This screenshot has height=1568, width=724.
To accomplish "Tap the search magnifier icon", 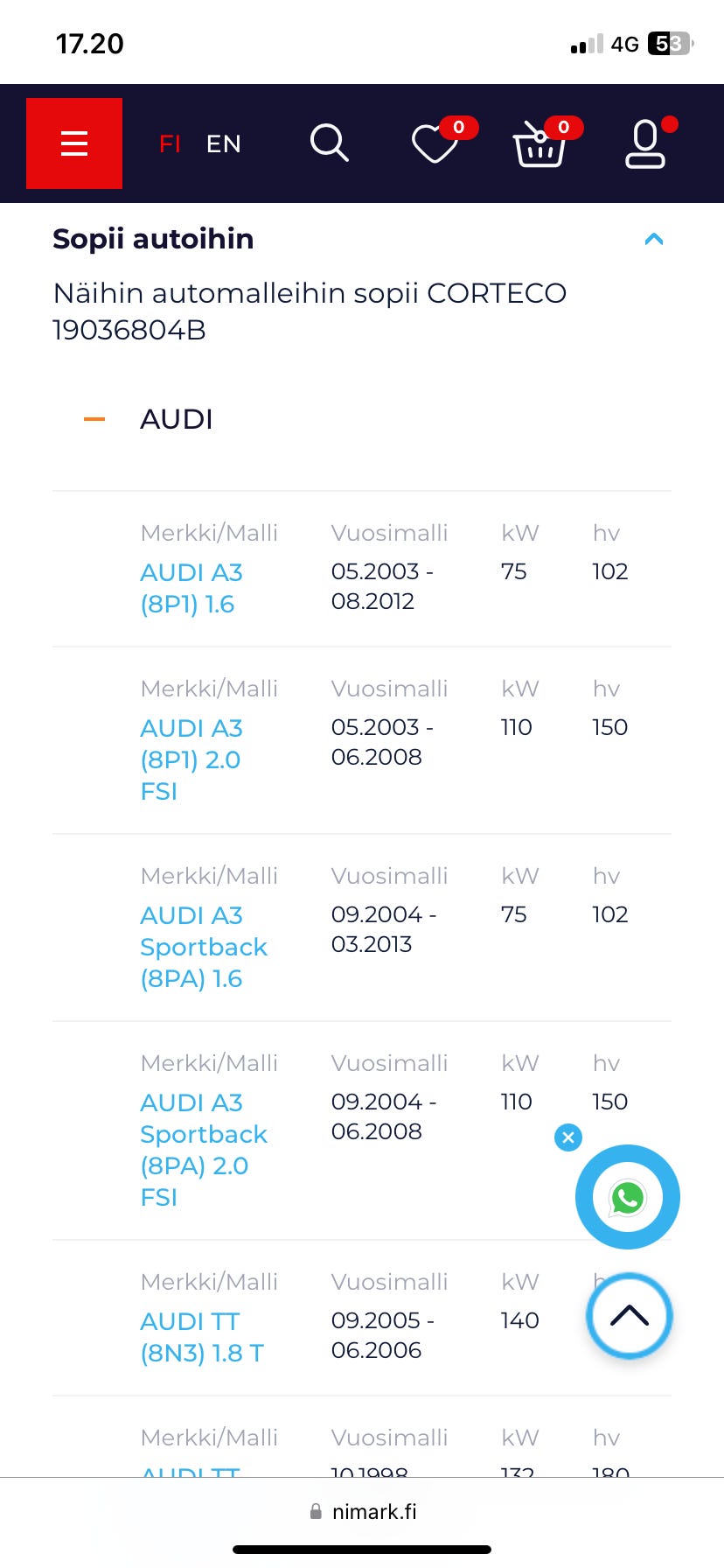I will [x=330, y=143].
